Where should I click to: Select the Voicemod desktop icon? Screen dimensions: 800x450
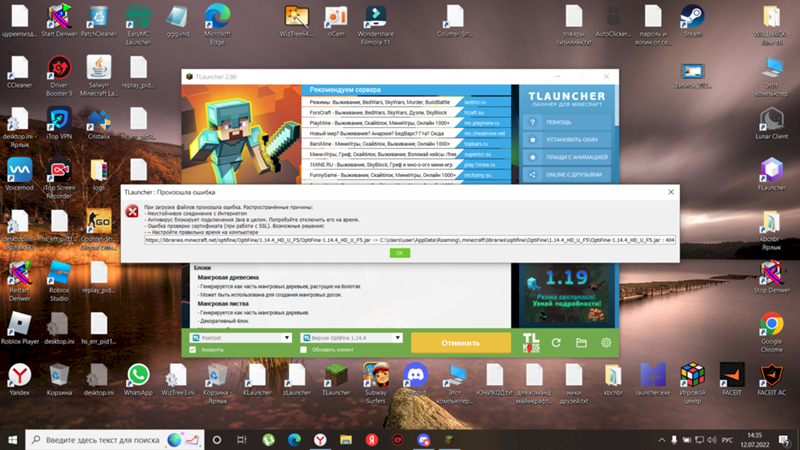[19, 174]
